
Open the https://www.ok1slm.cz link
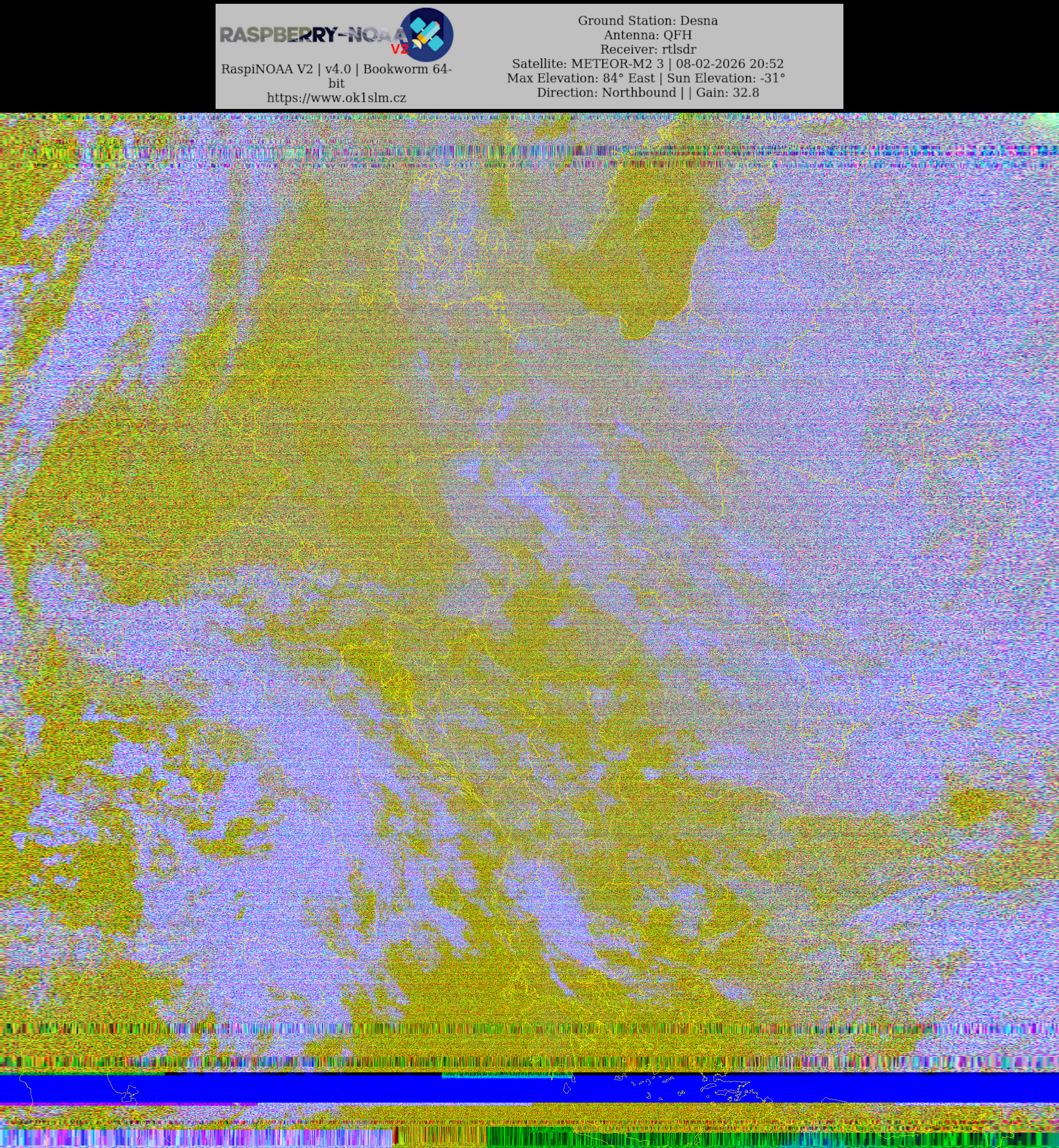[336, 98]
